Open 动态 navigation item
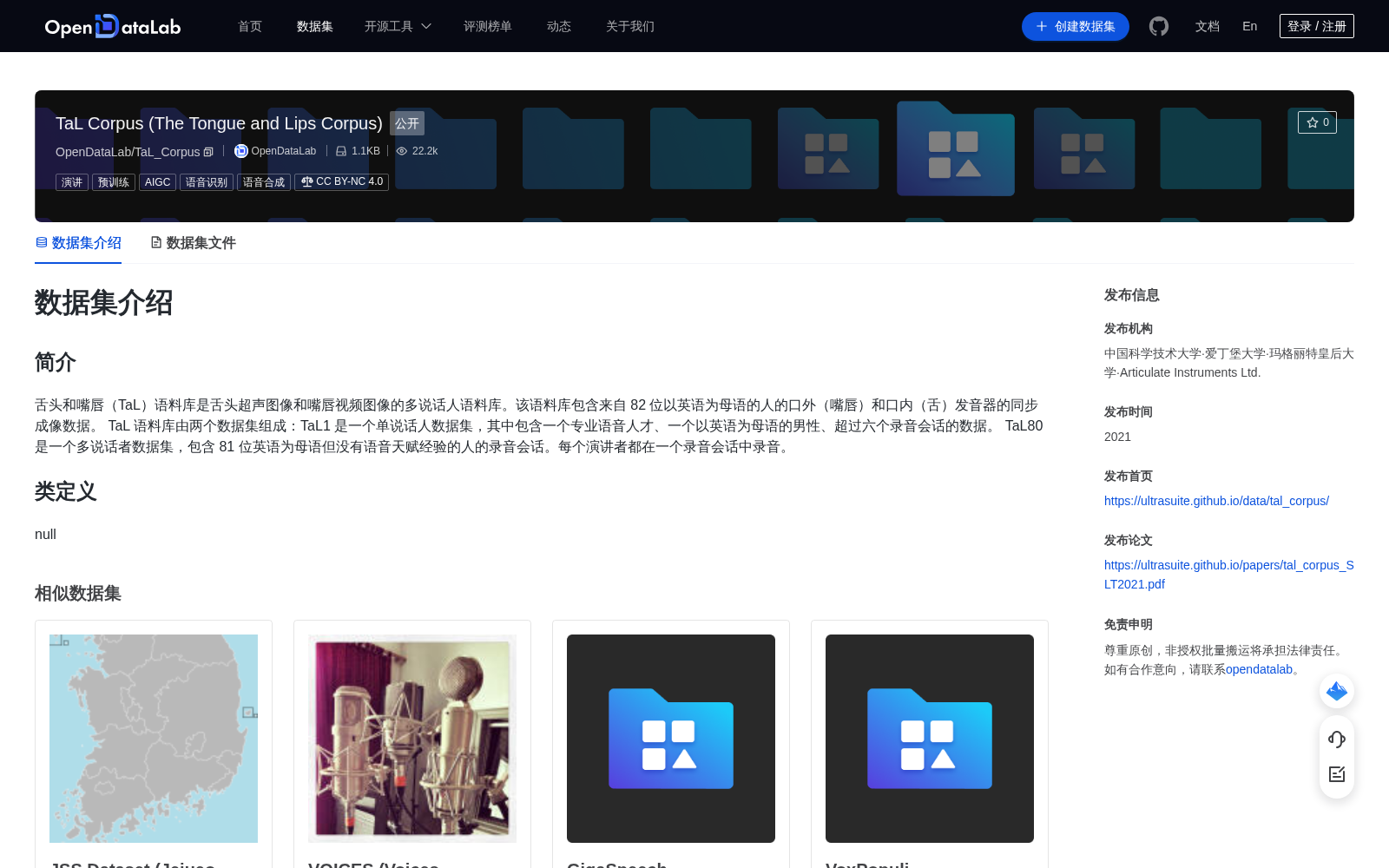The height and width of the screenshot is (868, 1389). tap(559, 26)
